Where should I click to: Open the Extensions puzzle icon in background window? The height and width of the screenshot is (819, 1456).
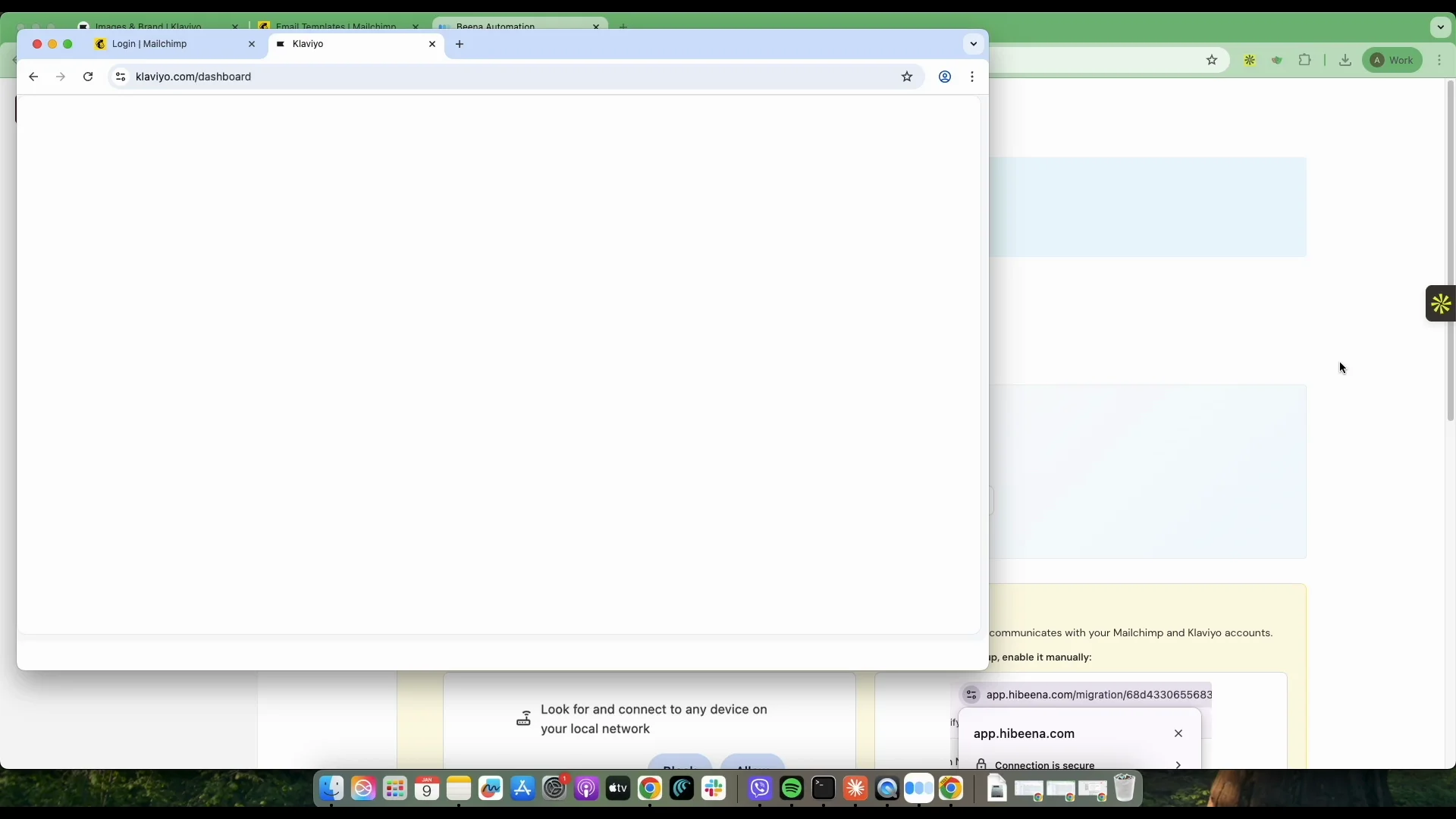tap(1305, 60)
